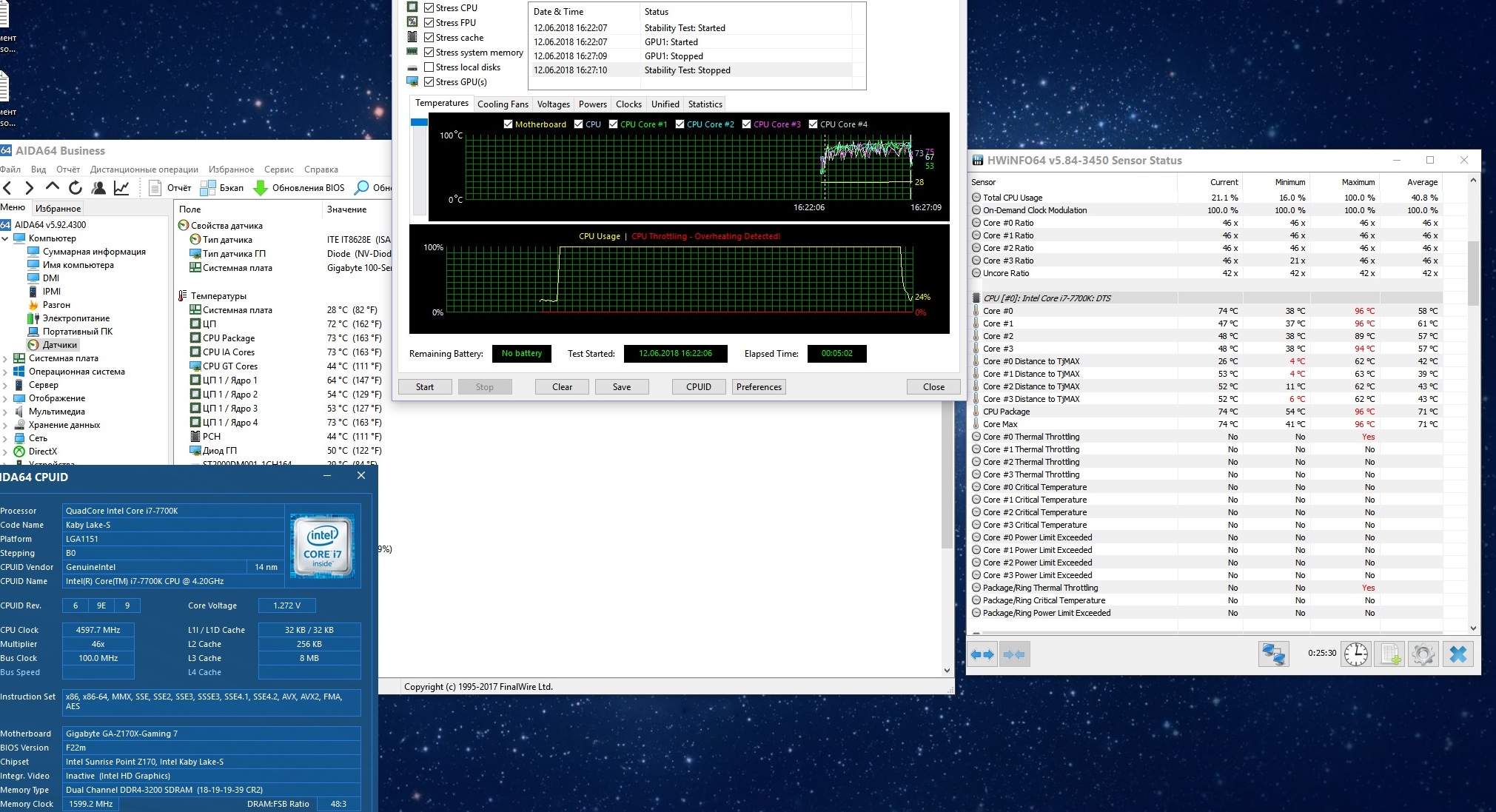1496x812 pixels.
Task: Open HWiNFO network monitoring icon
Action: coord(1274,654)
